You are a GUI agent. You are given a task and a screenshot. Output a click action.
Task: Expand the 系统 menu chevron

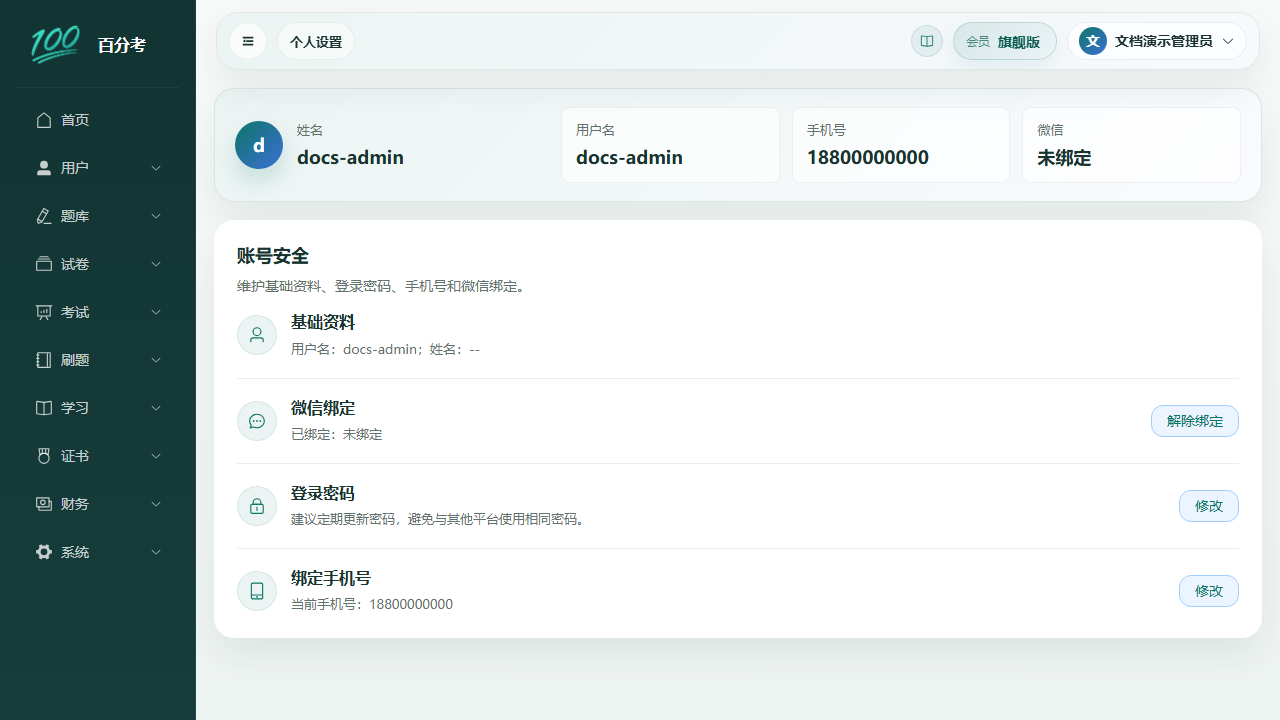(156, 552)
